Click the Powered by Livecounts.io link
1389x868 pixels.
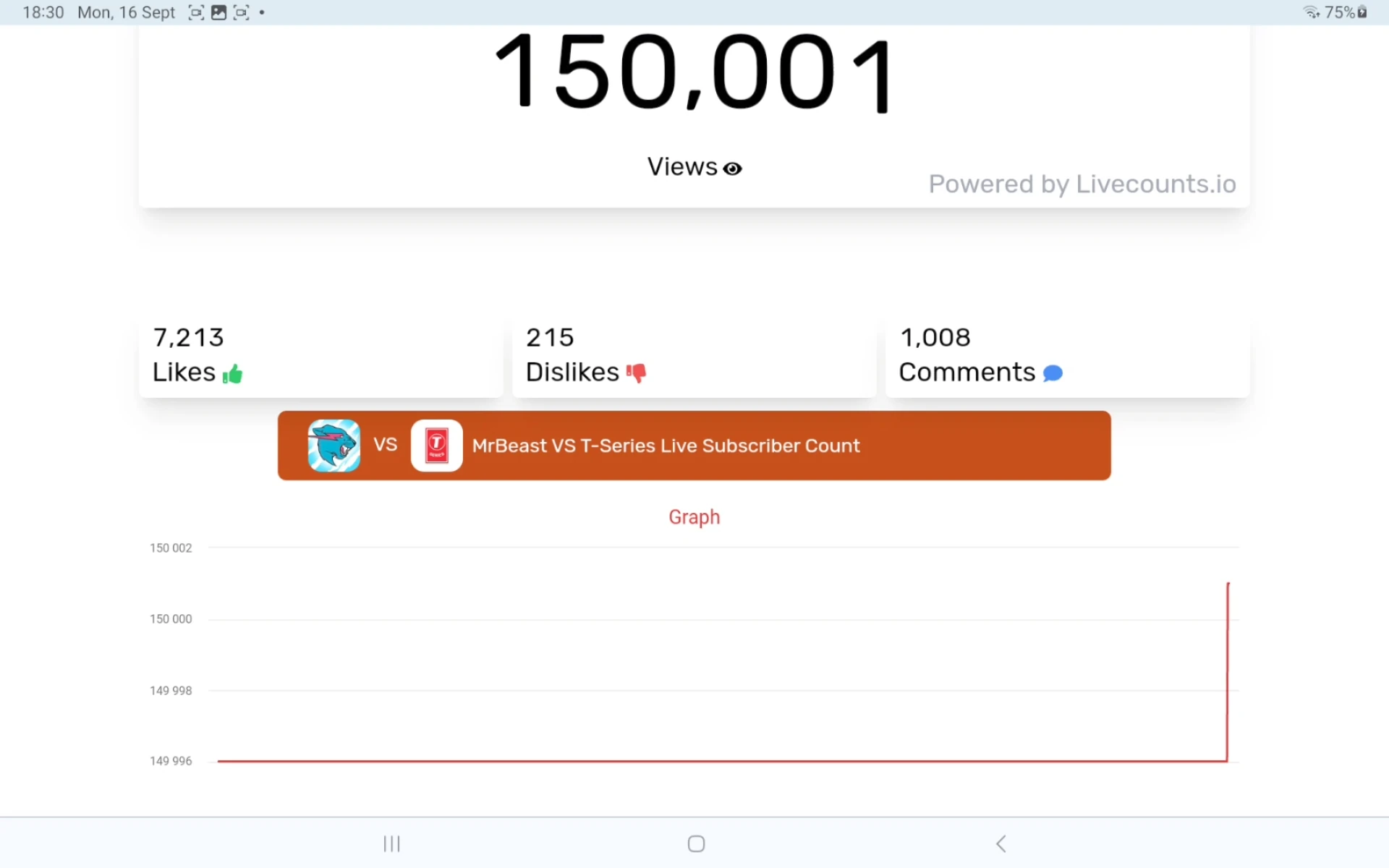pos(1082,184)
